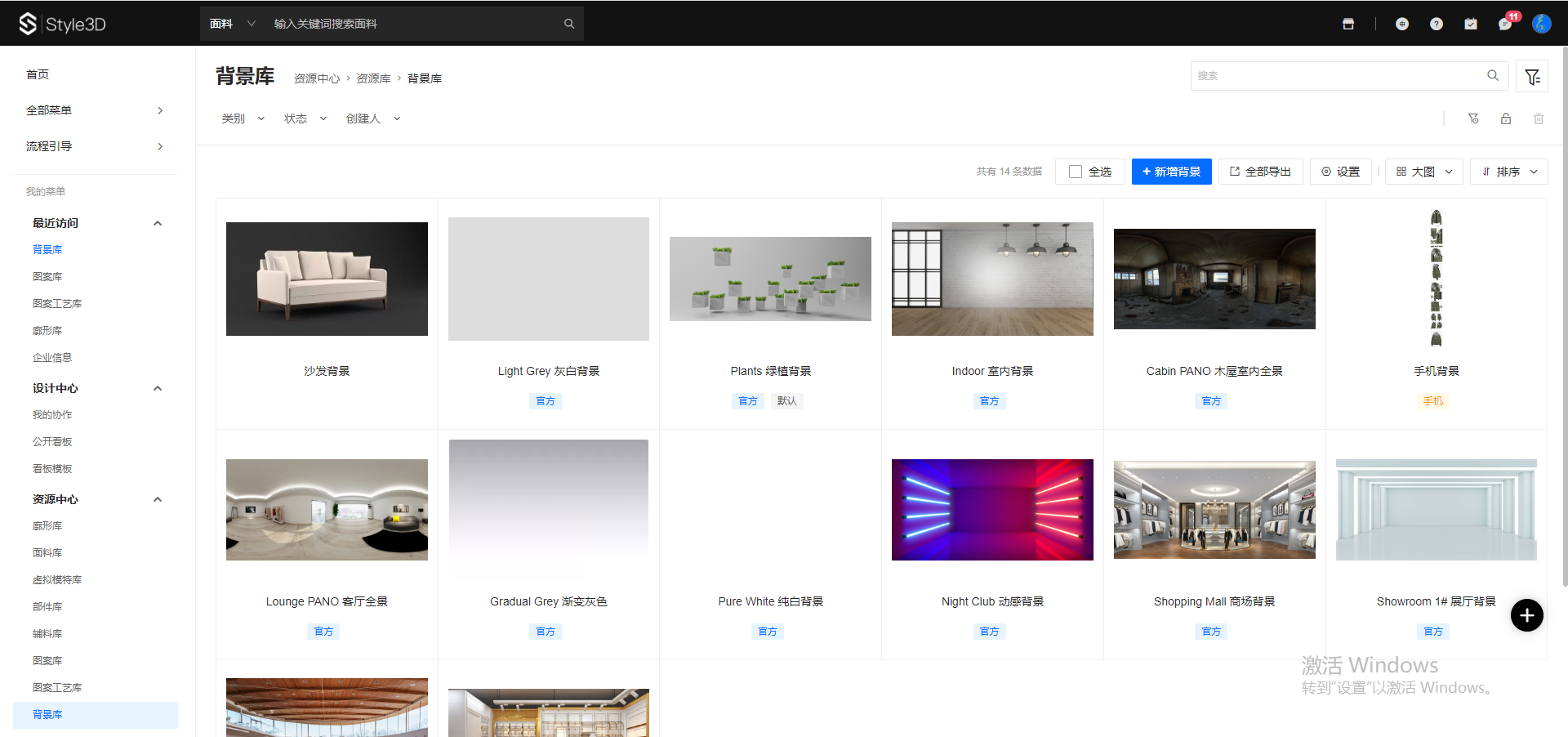The height and width of the screenshot is (737, 1568).
Task: Expand the 类别 filter dropdown
Action: pos(243,118)
